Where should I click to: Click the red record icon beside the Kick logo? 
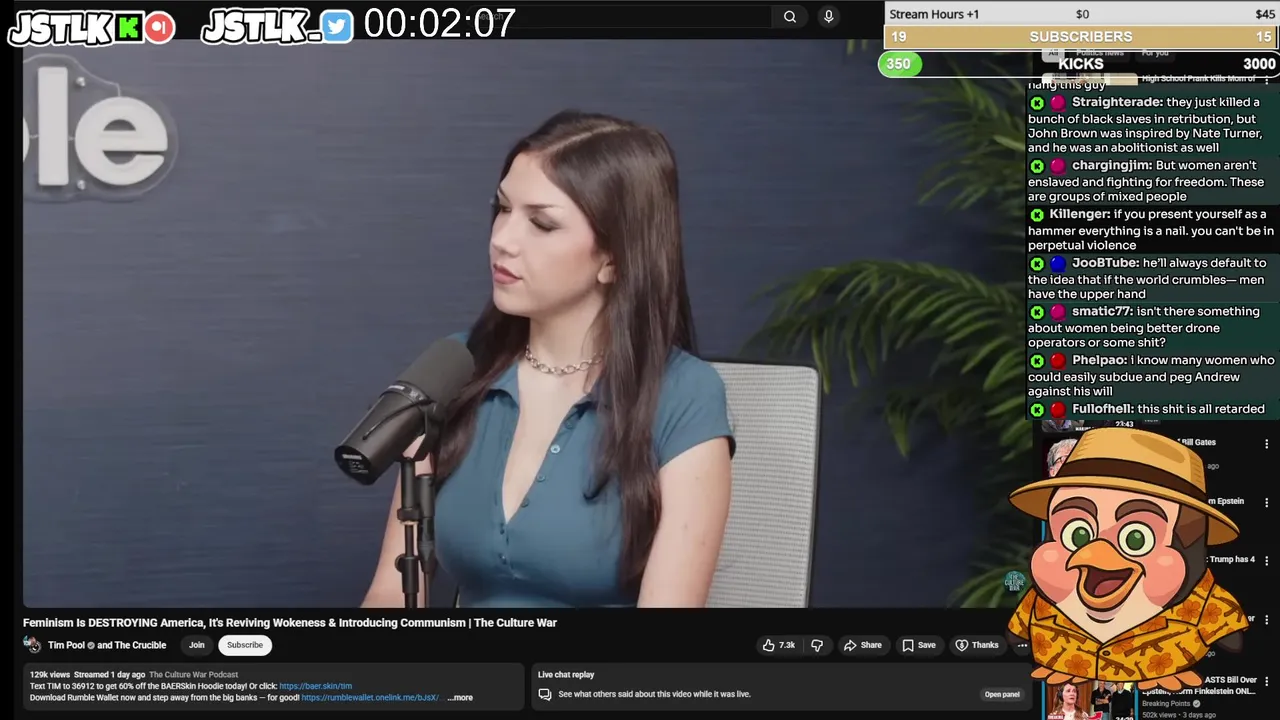[158, 28]
